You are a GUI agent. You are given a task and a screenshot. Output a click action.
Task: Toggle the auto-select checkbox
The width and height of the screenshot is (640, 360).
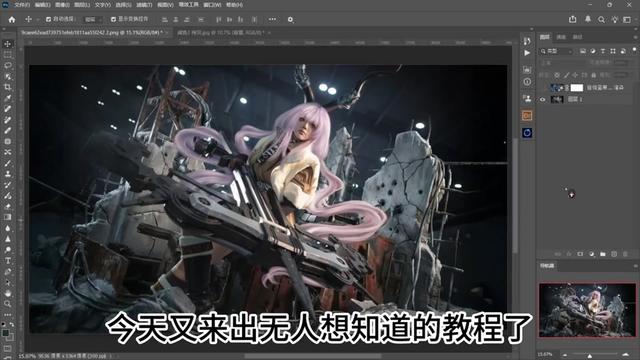click(x=48, y=19)
